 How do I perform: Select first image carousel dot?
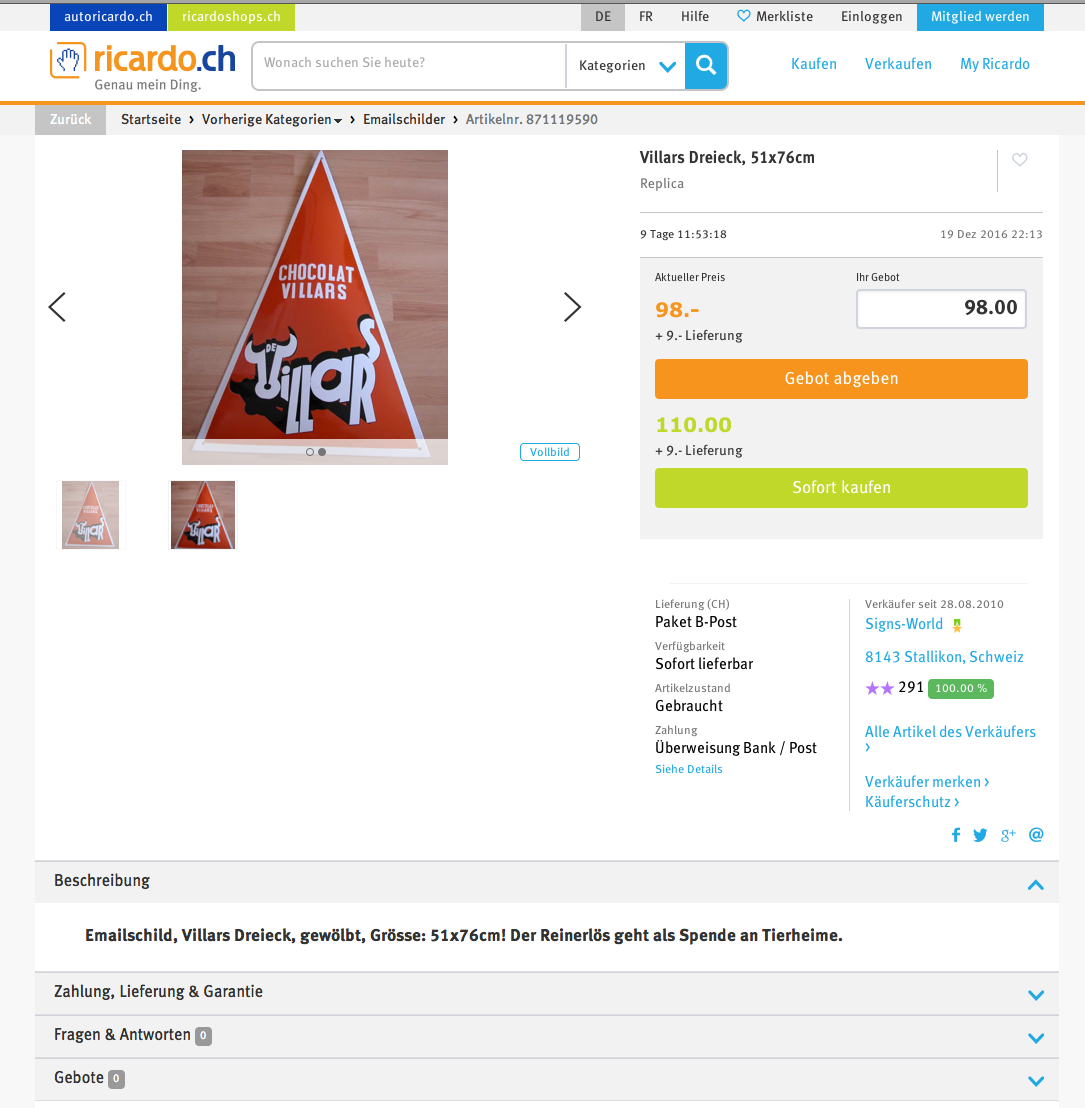click(310, 452)
